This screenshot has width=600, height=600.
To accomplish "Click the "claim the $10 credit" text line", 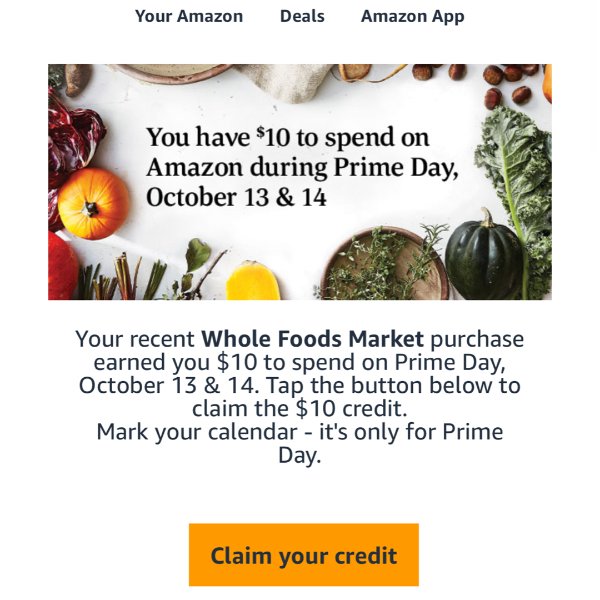I will tap(299, 409).
